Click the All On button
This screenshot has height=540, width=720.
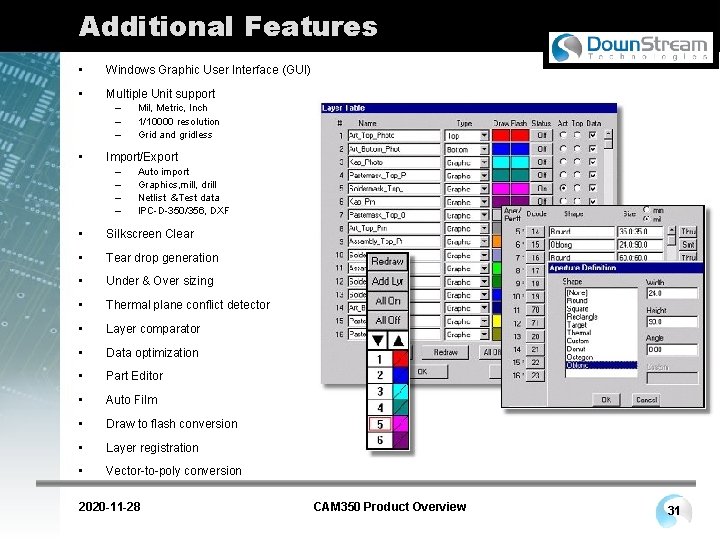pos(388,301)
